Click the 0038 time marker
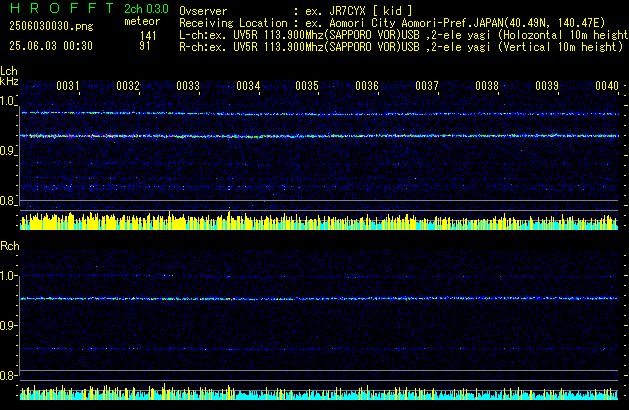The image size is (629, 410). pos(487,86)
